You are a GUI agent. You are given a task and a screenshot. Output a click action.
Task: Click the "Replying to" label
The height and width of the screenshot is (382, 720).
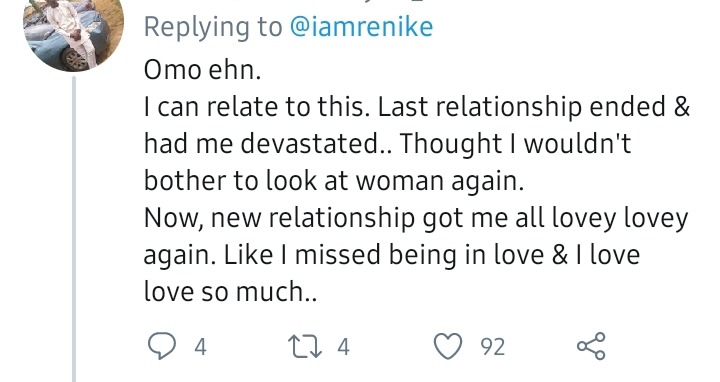[213, 28]
